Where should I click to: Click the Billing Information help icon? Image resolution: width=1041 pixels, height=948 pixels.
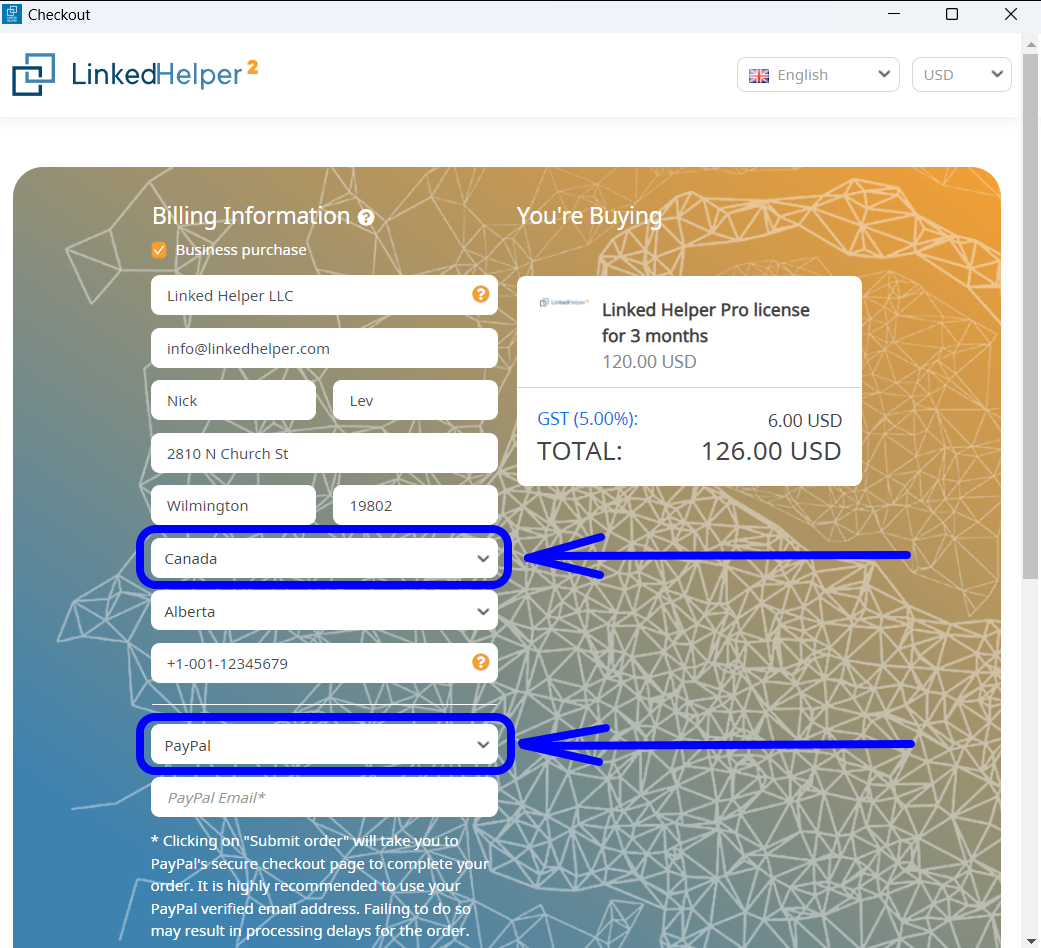(366, 217)
